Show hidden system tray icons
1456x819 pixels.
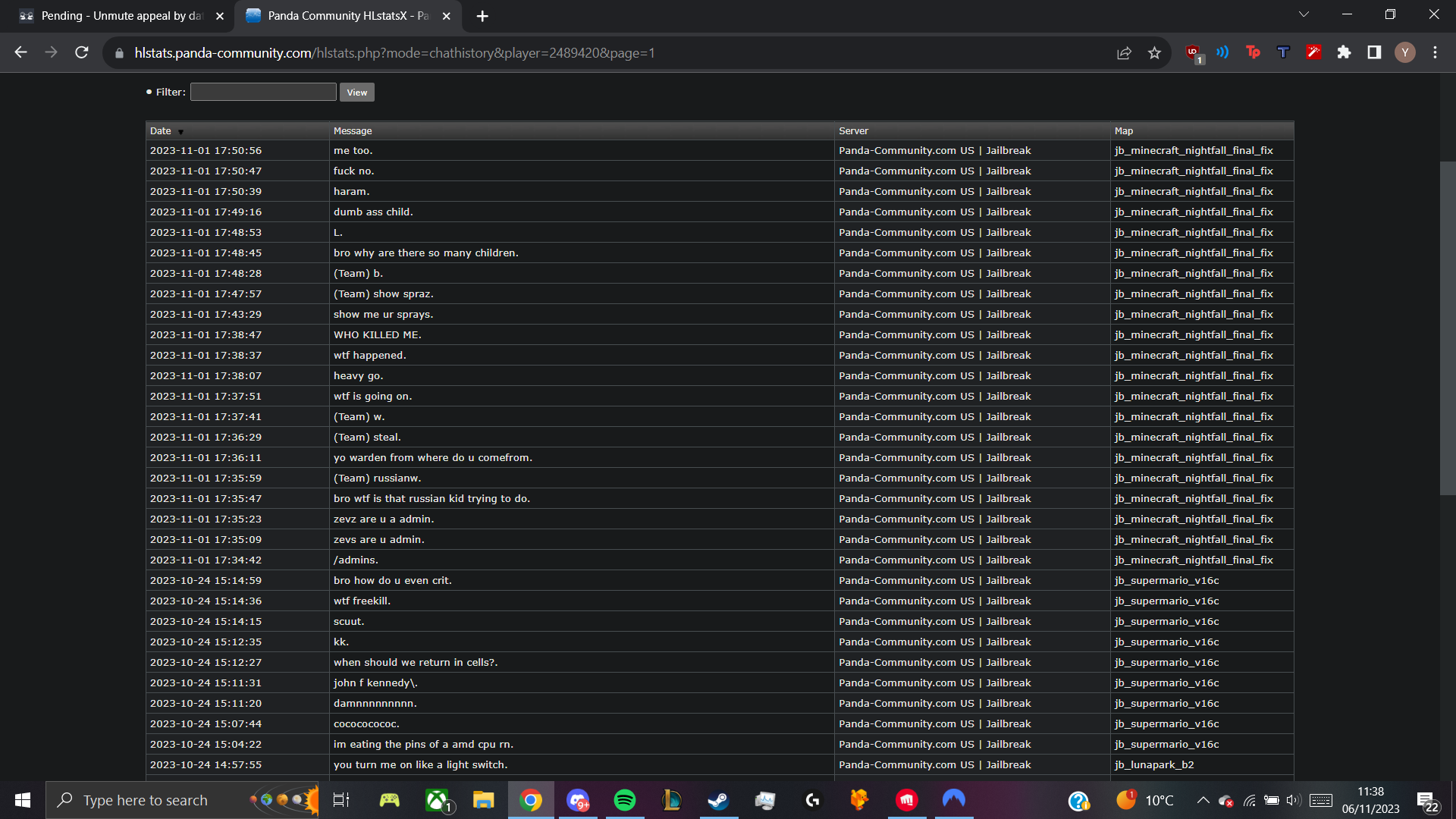[1203, 800]
